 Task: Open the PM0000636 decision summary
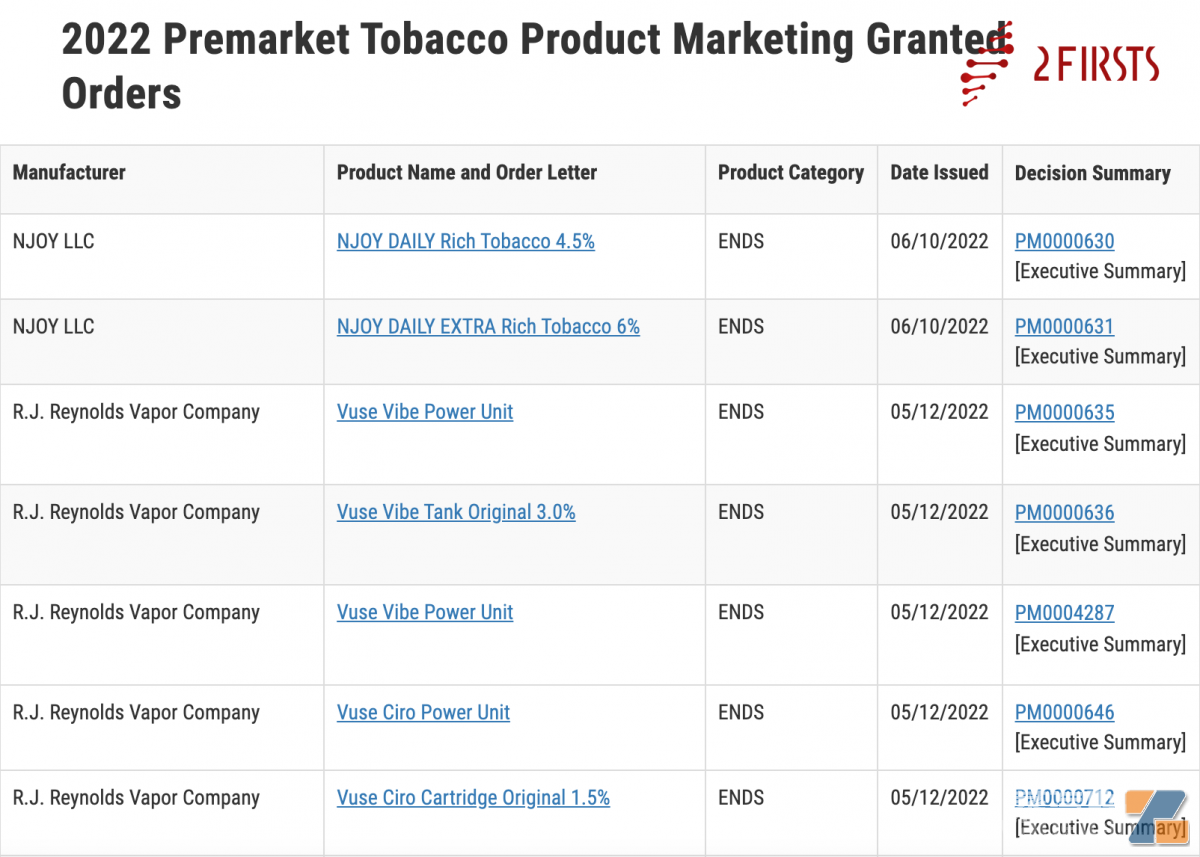(1064, 513)
